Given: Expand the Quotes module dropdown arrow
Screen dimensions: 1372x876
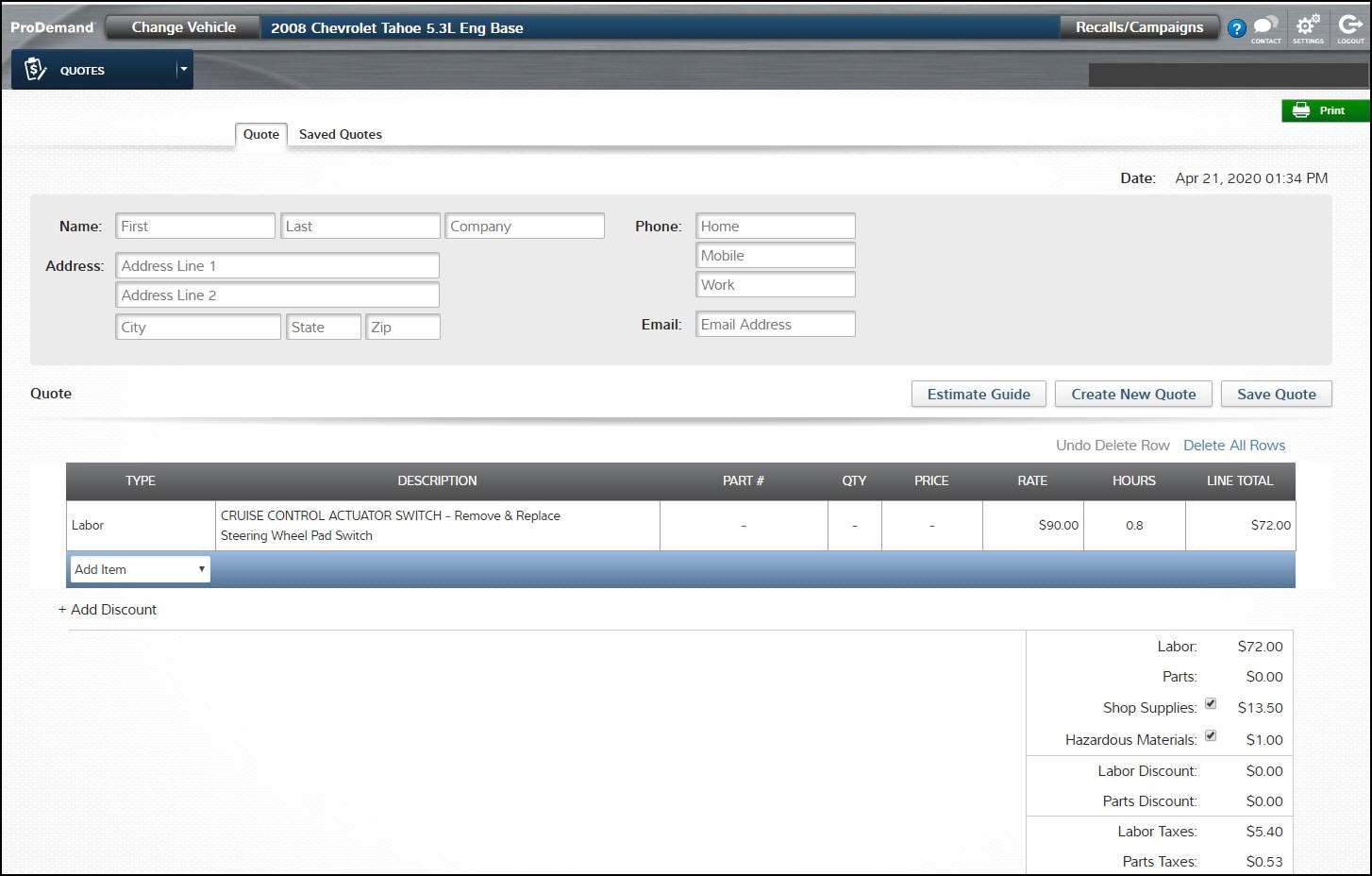Looking at the screenshot, I should pos(183,70).
